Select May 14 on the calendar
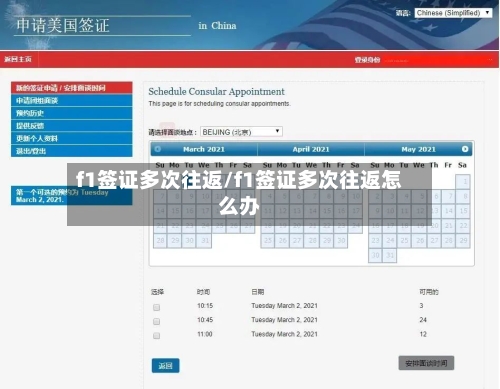 tap(449, 211)
